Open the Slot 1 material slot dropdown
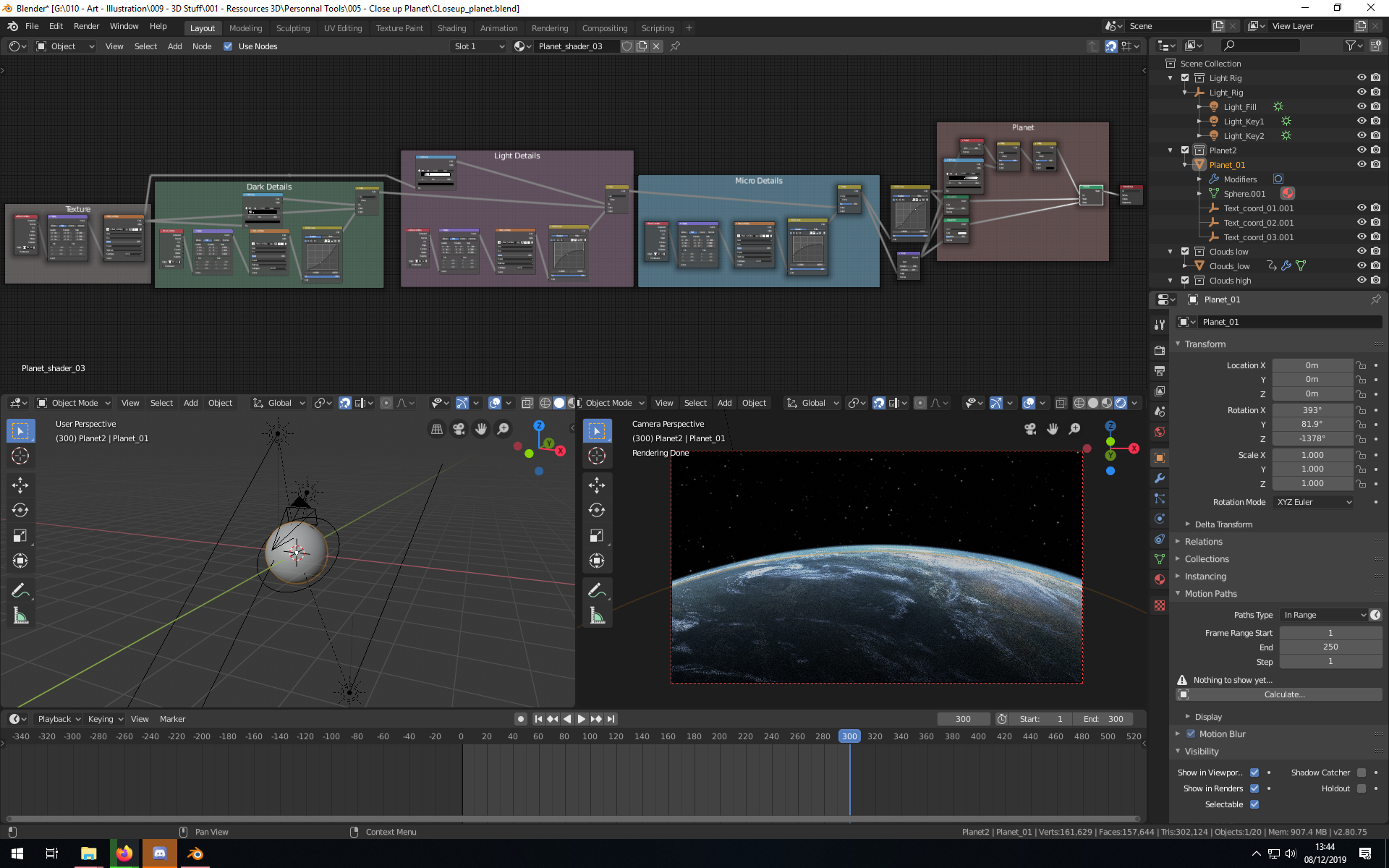 click(478, 46)
